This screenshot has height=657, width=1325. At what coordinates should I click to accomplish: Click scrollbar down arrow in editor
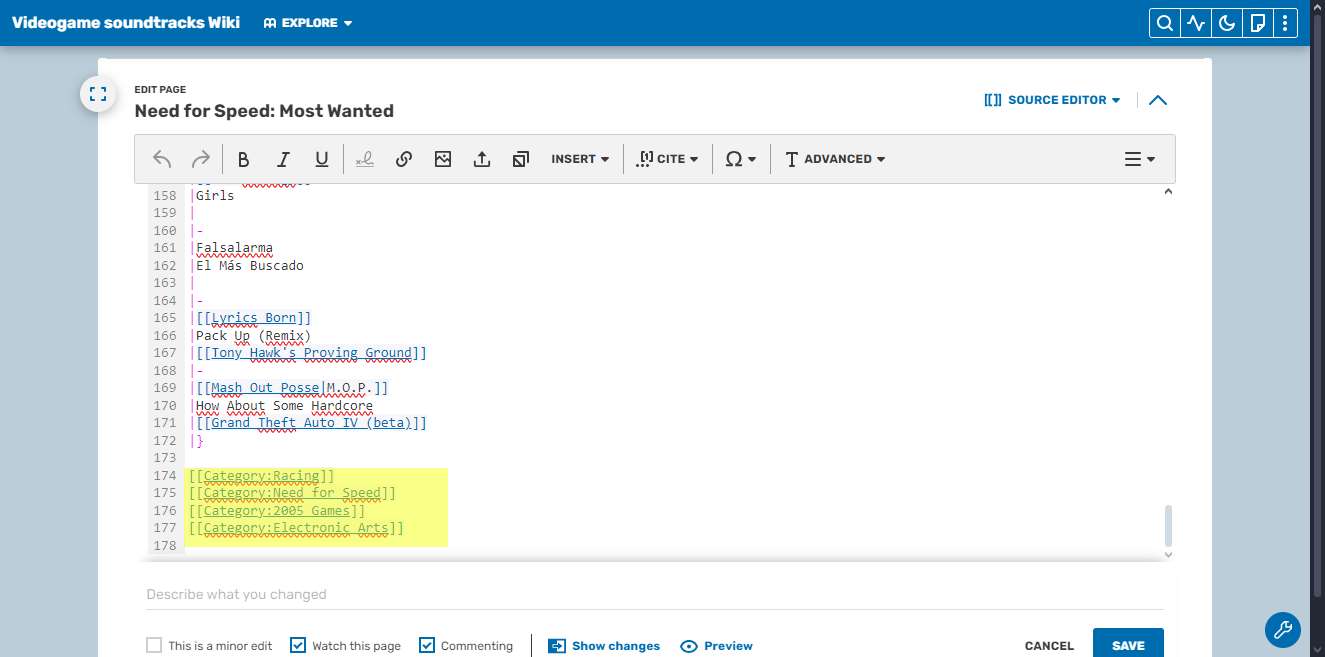[1168, 554]
